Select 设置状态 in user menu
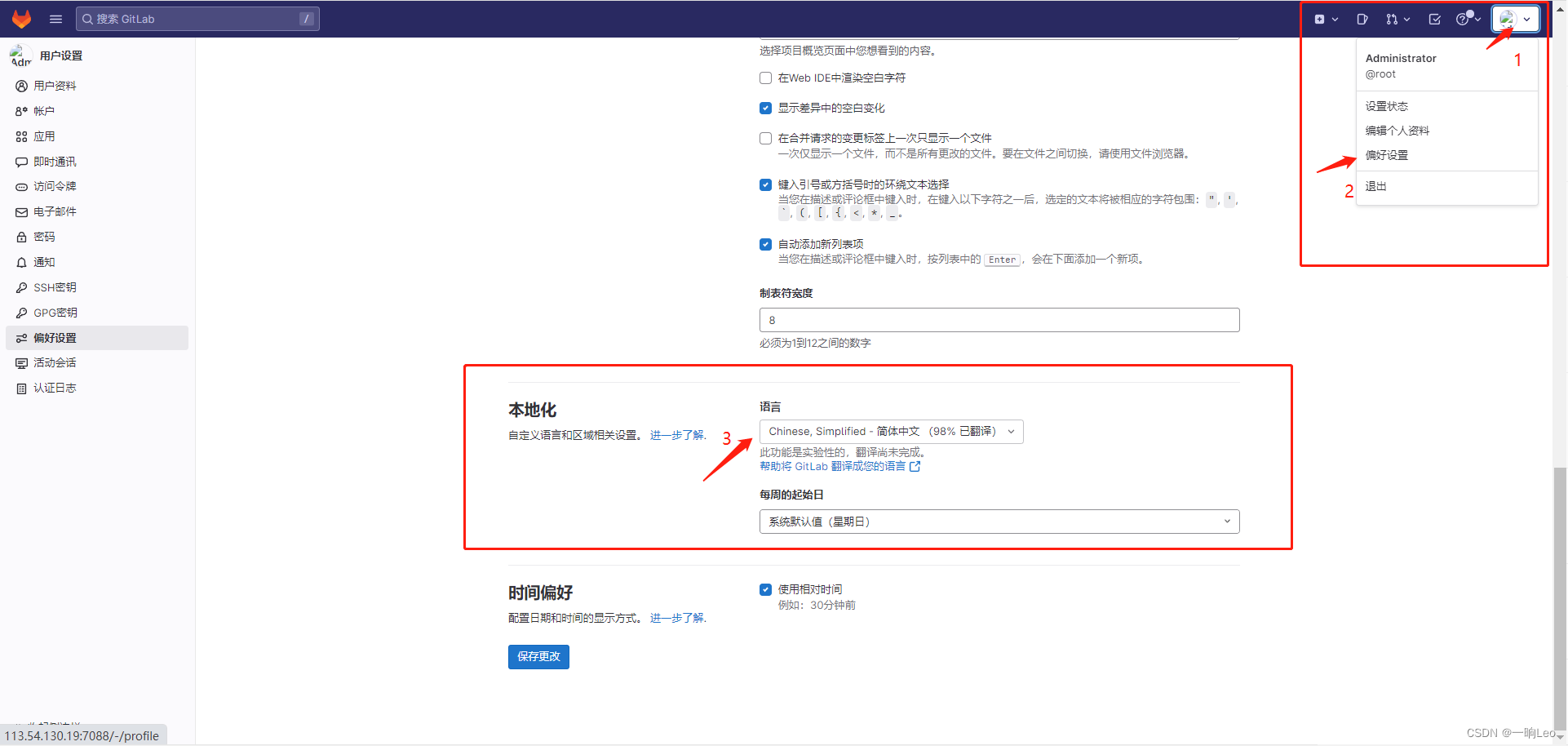The height and width of the screenshot is (746, 1568). (1387, 106)
